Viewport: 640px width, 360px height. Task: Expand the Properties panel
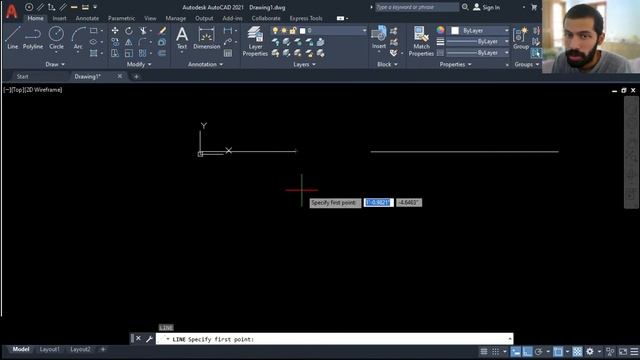click(x=455, y=64)
